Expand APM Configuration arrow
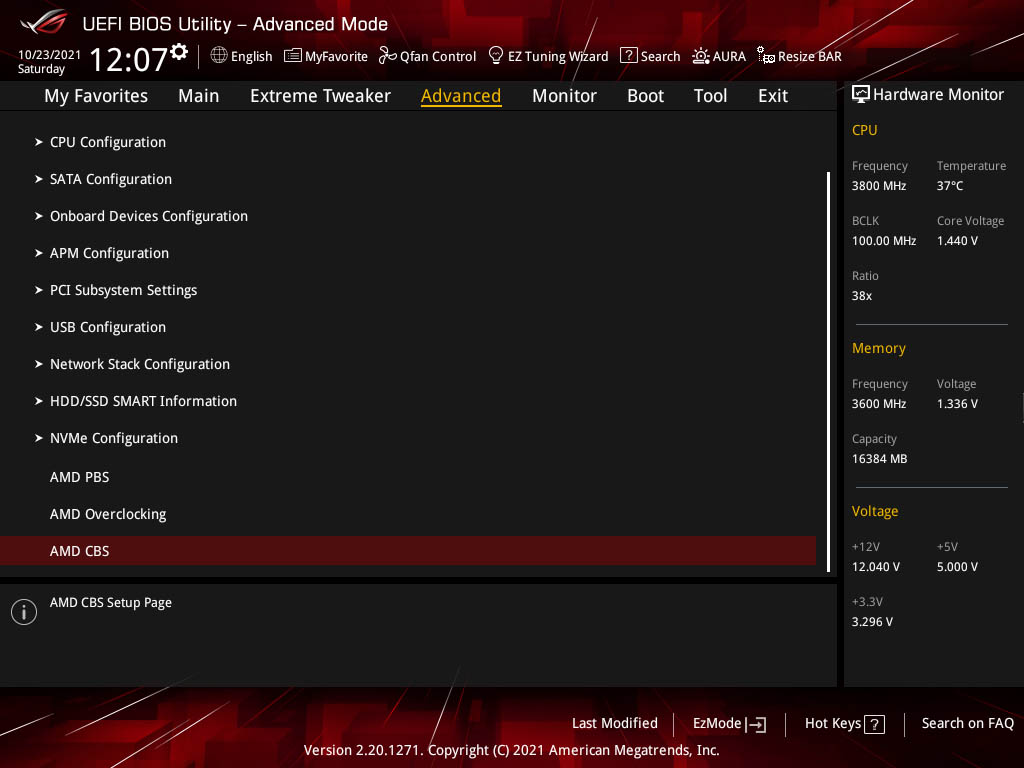Screen dimensions: 1024x768 (x=39, y=253)
